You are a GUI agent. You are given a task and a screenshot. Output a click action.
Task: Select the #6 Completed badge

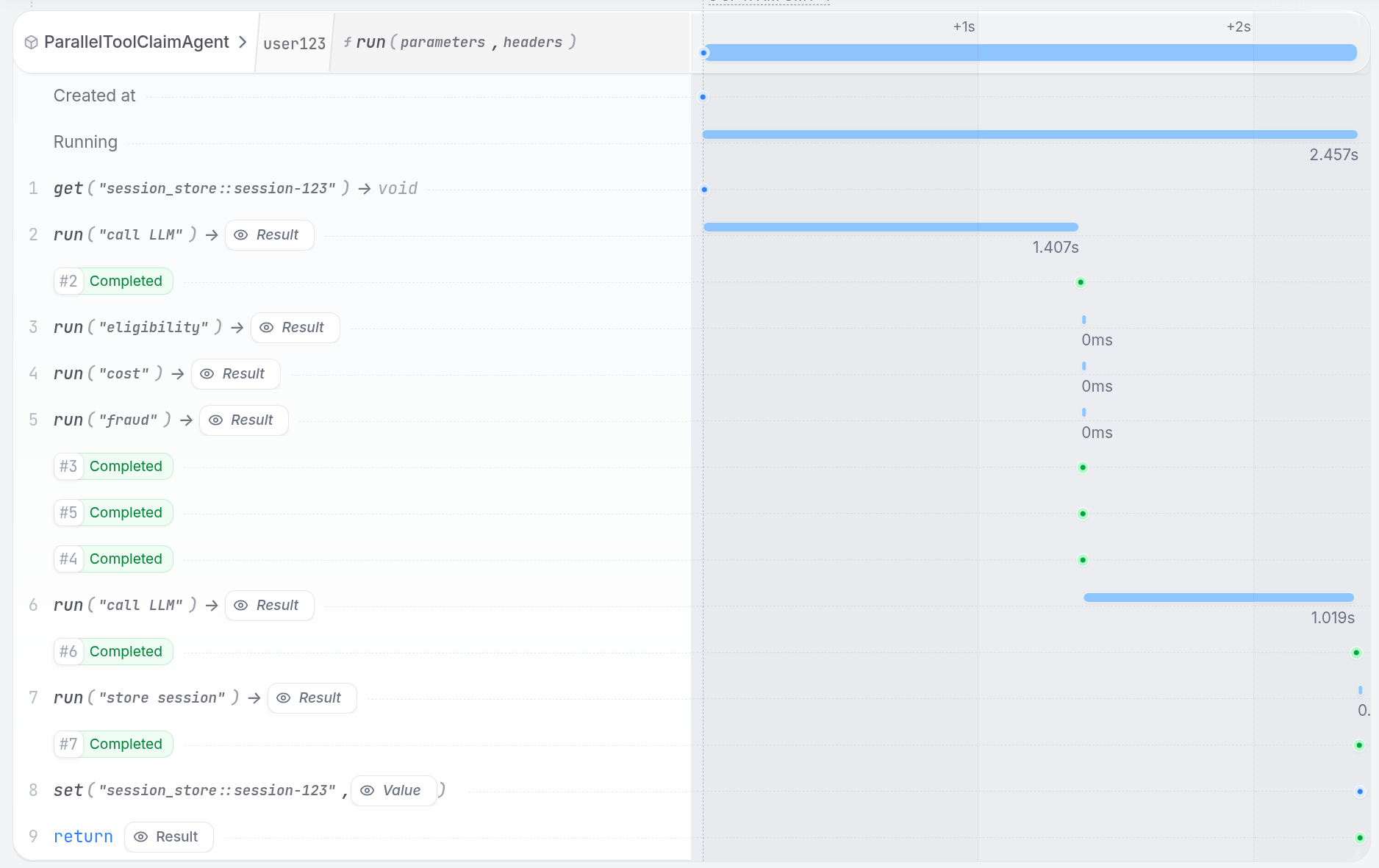113,652
